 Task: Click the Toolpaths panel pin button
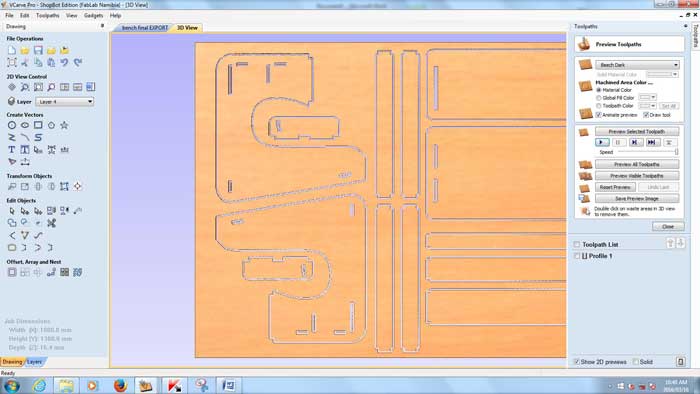click(x=685, y=26)
